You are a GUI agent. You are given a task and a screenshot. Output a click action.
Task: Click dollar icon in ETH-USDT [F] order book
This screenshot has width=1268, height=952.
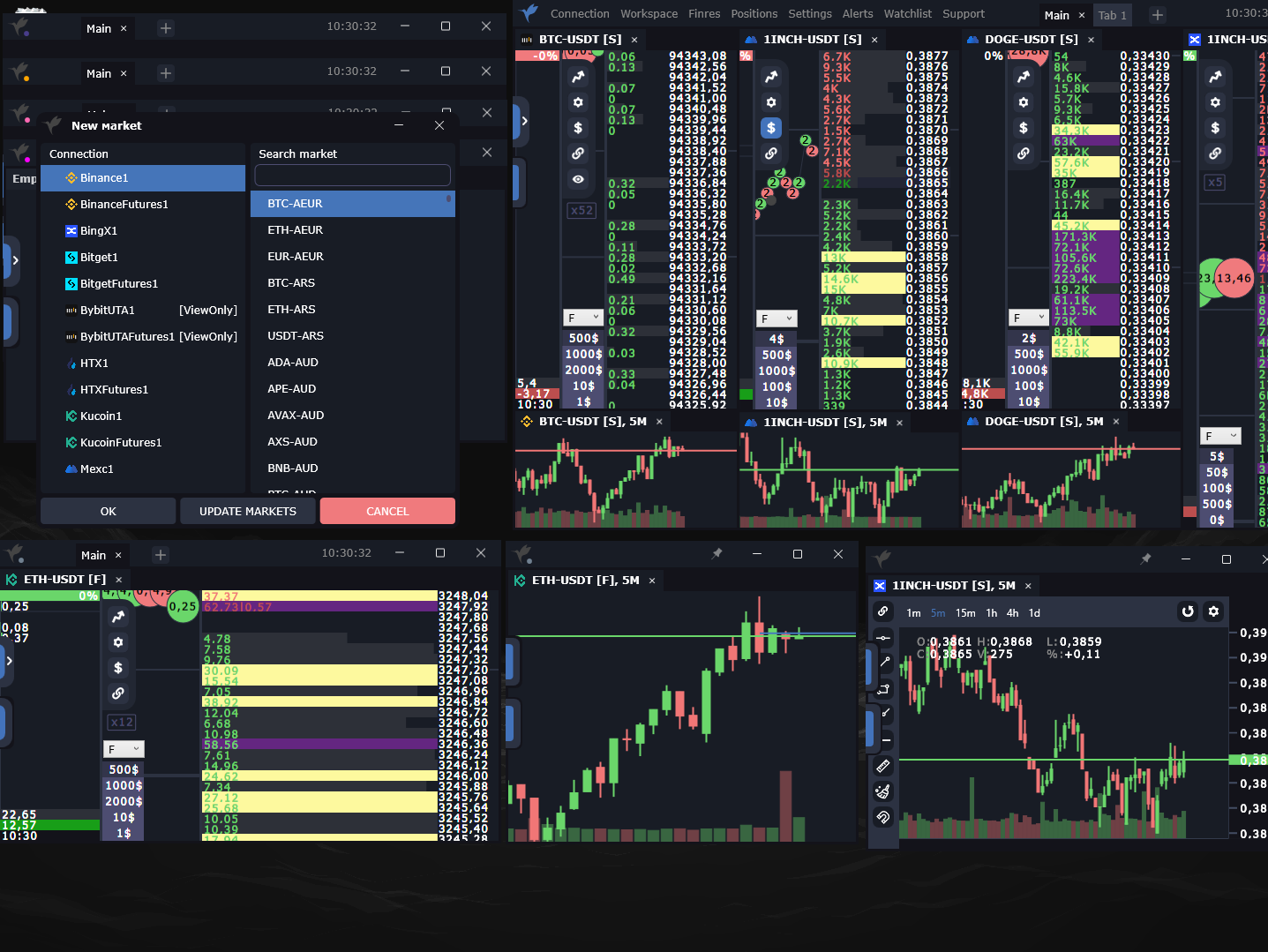pos(118,668)
